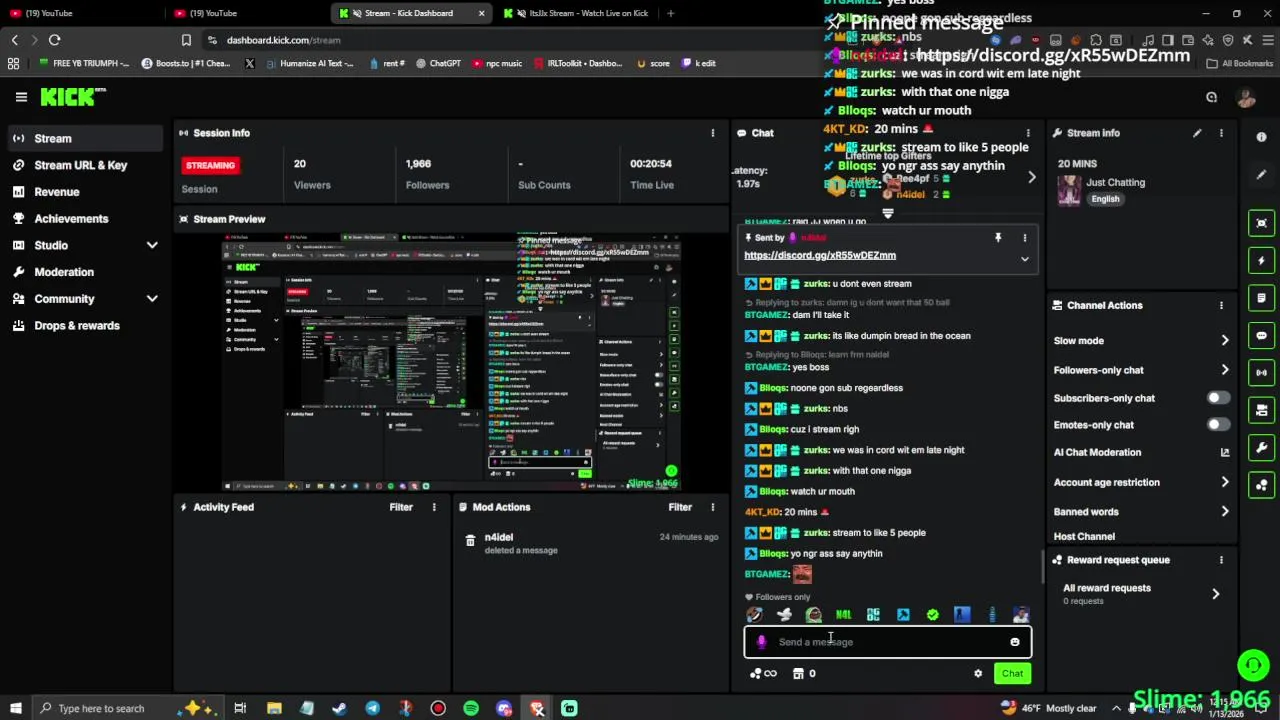This screenshot has width=1280, height=720.
Task: Click wrench icon in right rail
Action: click(1262, 447)
